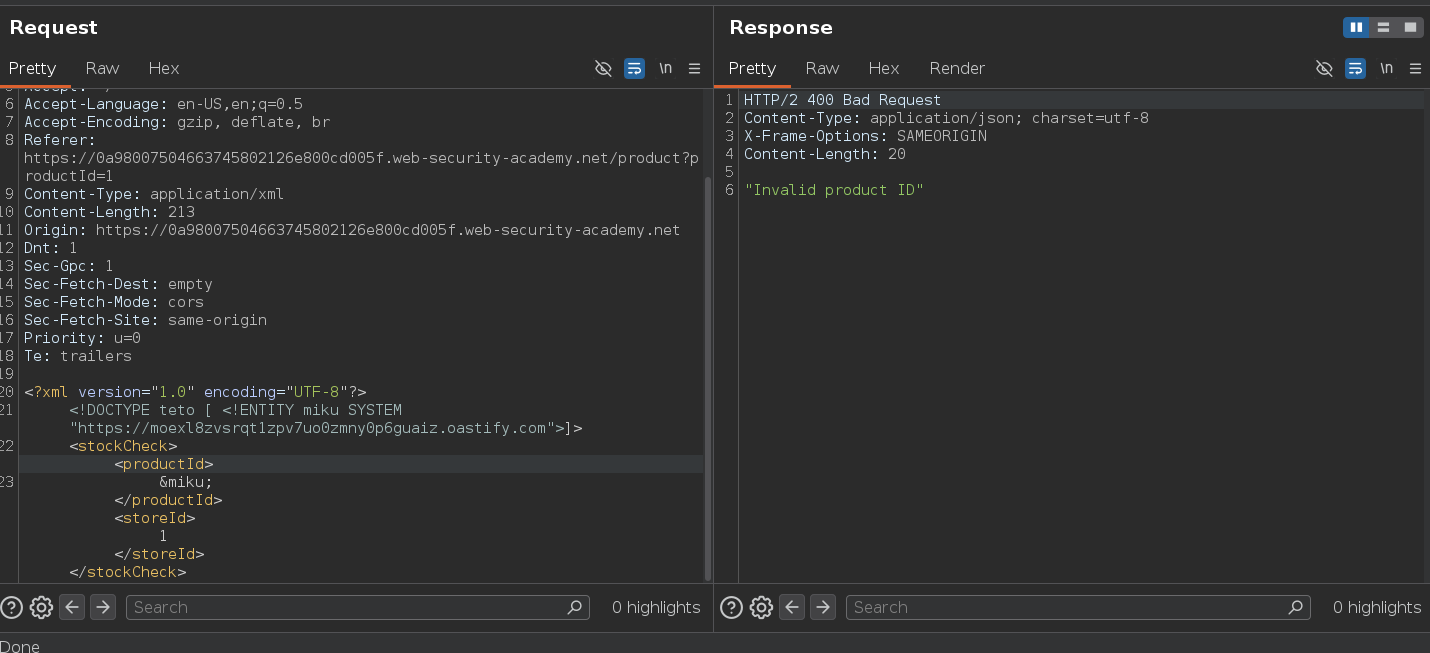
Task: Select side-by-side split layout icon
Action: (x=1356, y=27)
